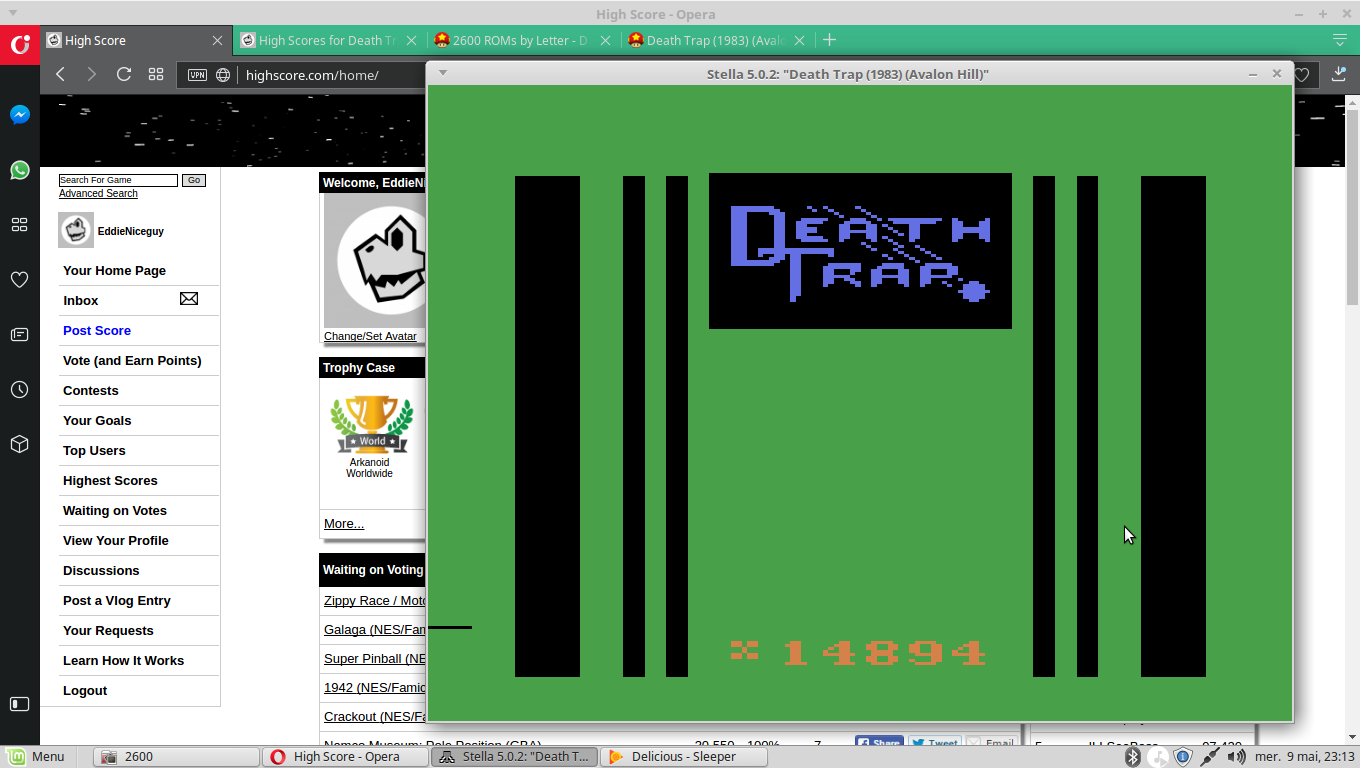Open the Post Score page
Viewport: 1360px width, 768px height.
[x=97, y=330]
